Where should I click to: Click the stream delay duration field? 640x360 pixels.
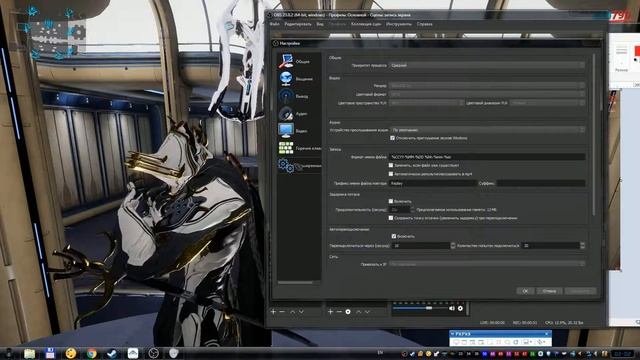[x=402, y=210]
